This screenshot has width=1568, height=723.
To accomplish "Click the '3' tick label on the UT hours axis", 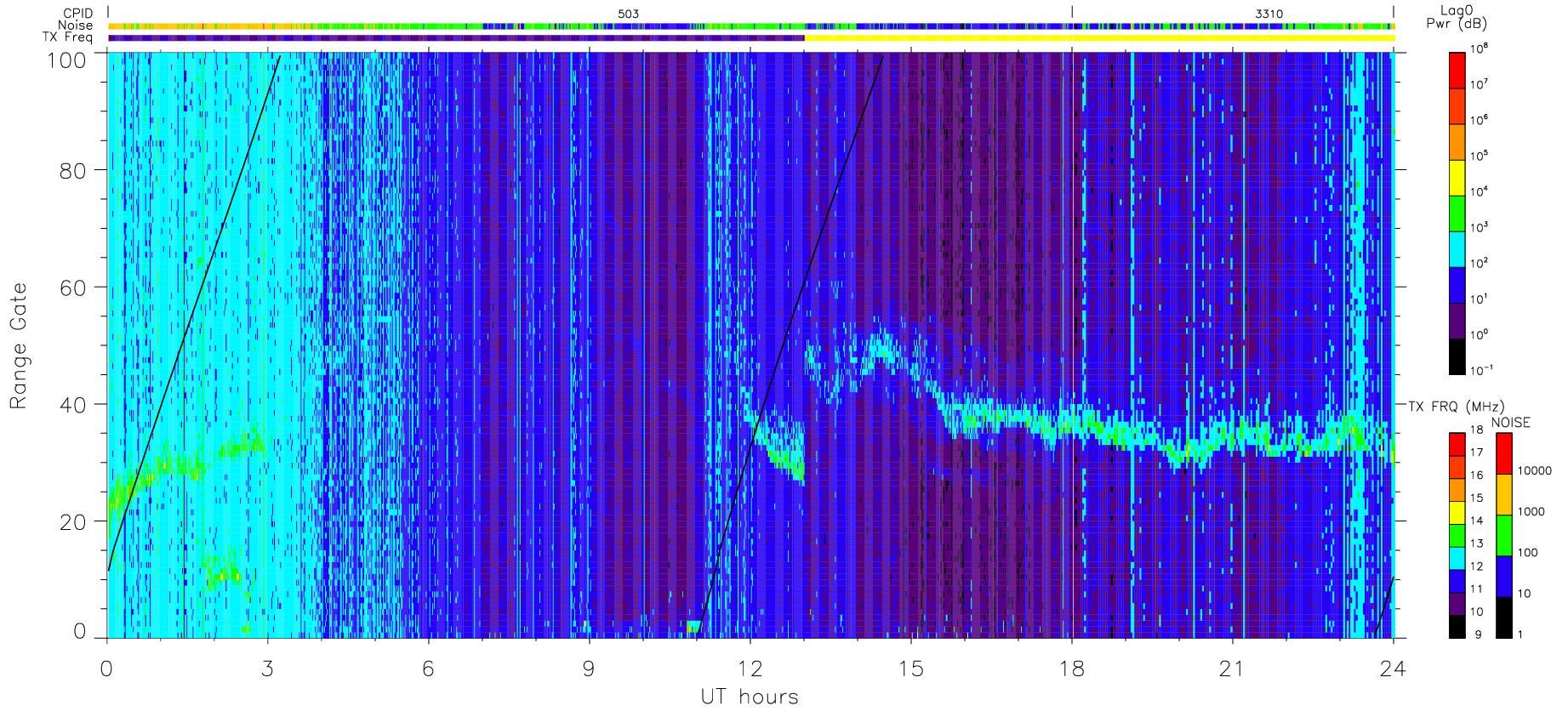I will coord(268,669).
